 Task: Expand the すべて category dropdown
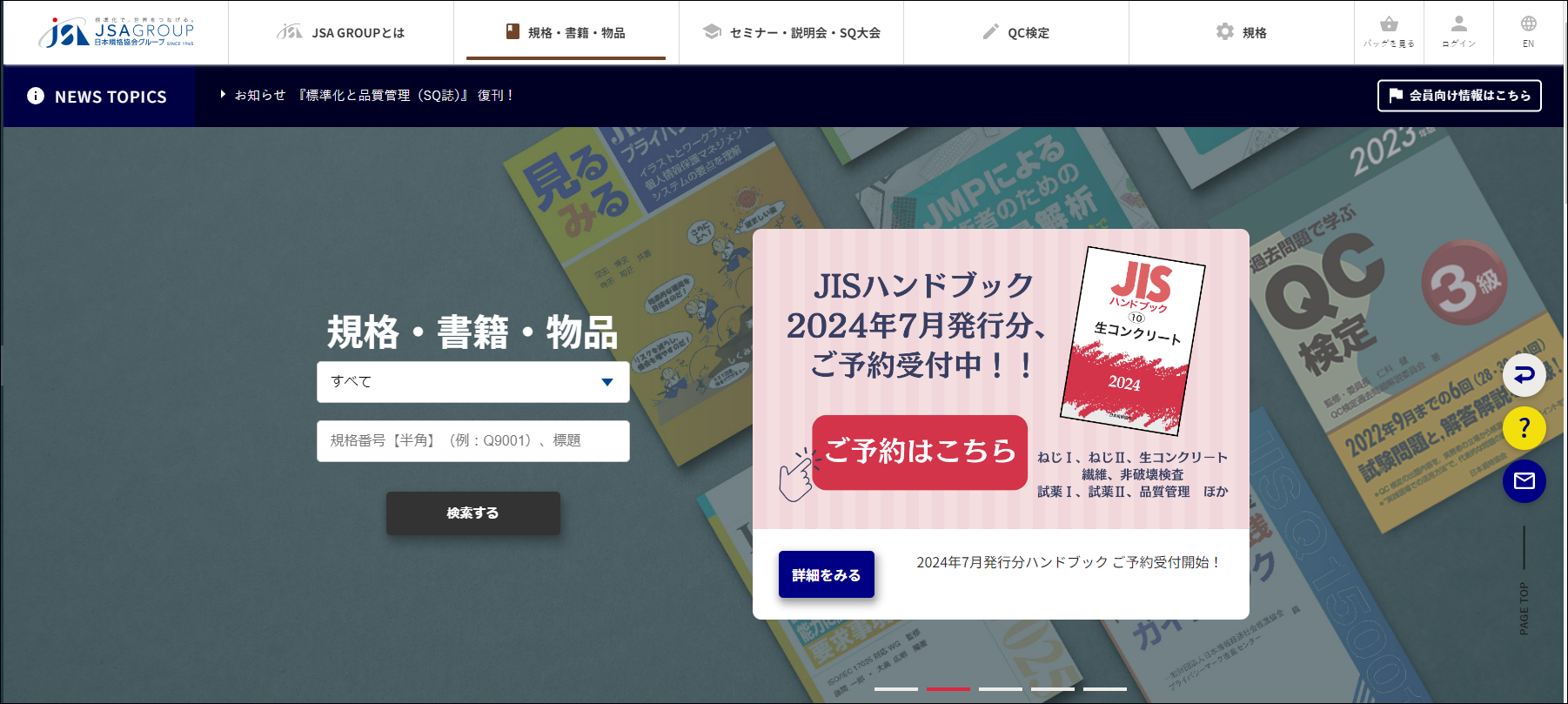tap(473, 382)
